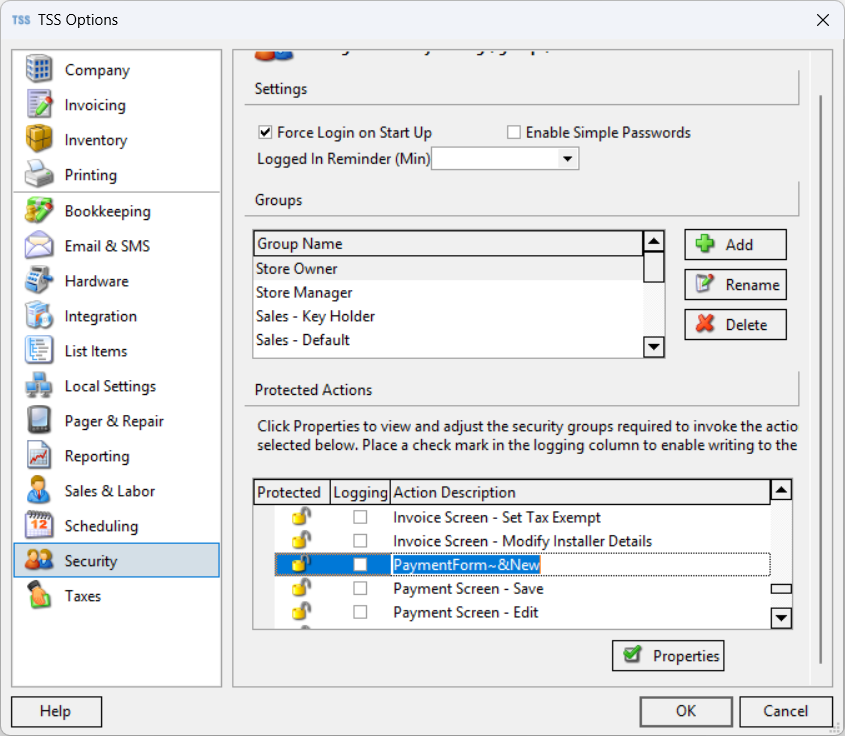Click the padlock icon for Payment Screen - Save
Screen dimensions: 845x736
tap(300, 589)
